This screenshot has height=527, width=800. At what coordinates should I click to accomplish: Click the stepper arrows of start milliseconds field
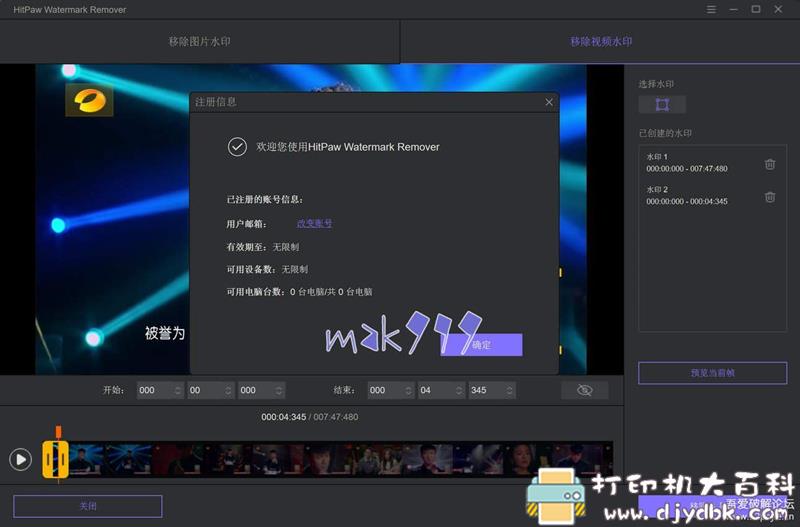pos(279,390)
